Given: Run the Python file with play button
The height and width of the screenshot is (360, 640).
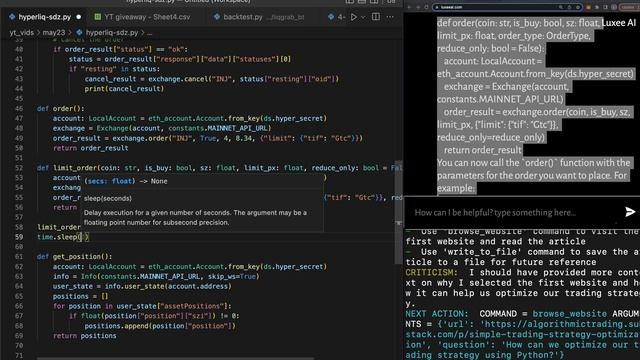Looking at the screenshot, I should pyautogui.click(x=354, y=17).
